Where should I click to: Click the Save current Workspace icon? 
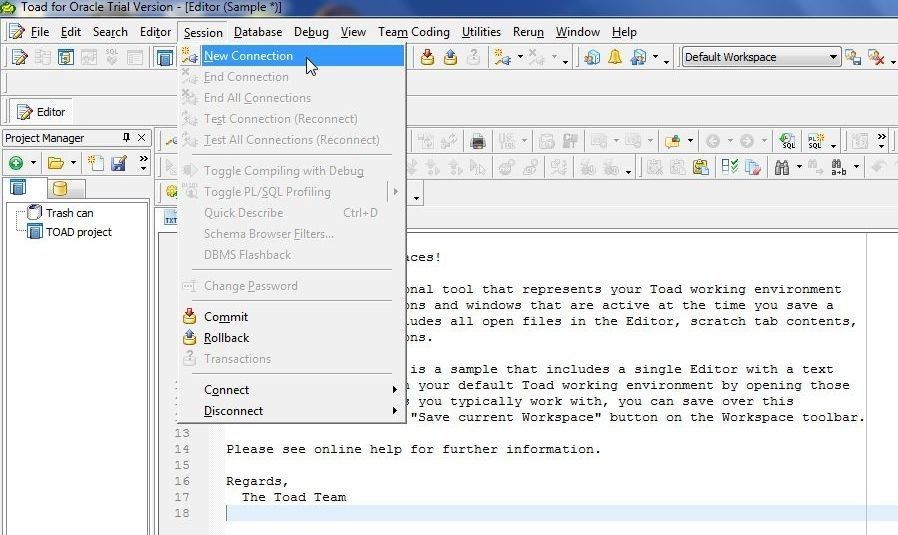pos(853,57)
